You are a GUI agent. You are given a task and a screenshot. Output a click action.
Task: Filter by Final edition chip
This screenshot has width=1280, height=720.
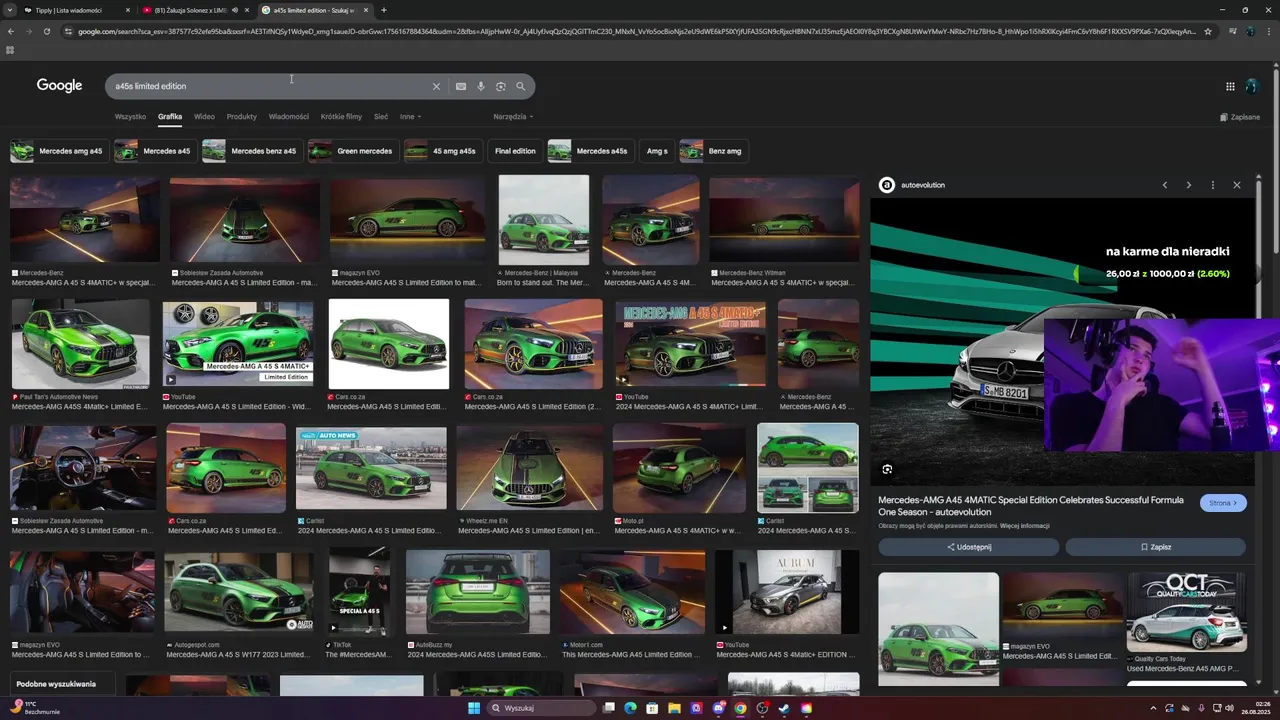[515, 151]
